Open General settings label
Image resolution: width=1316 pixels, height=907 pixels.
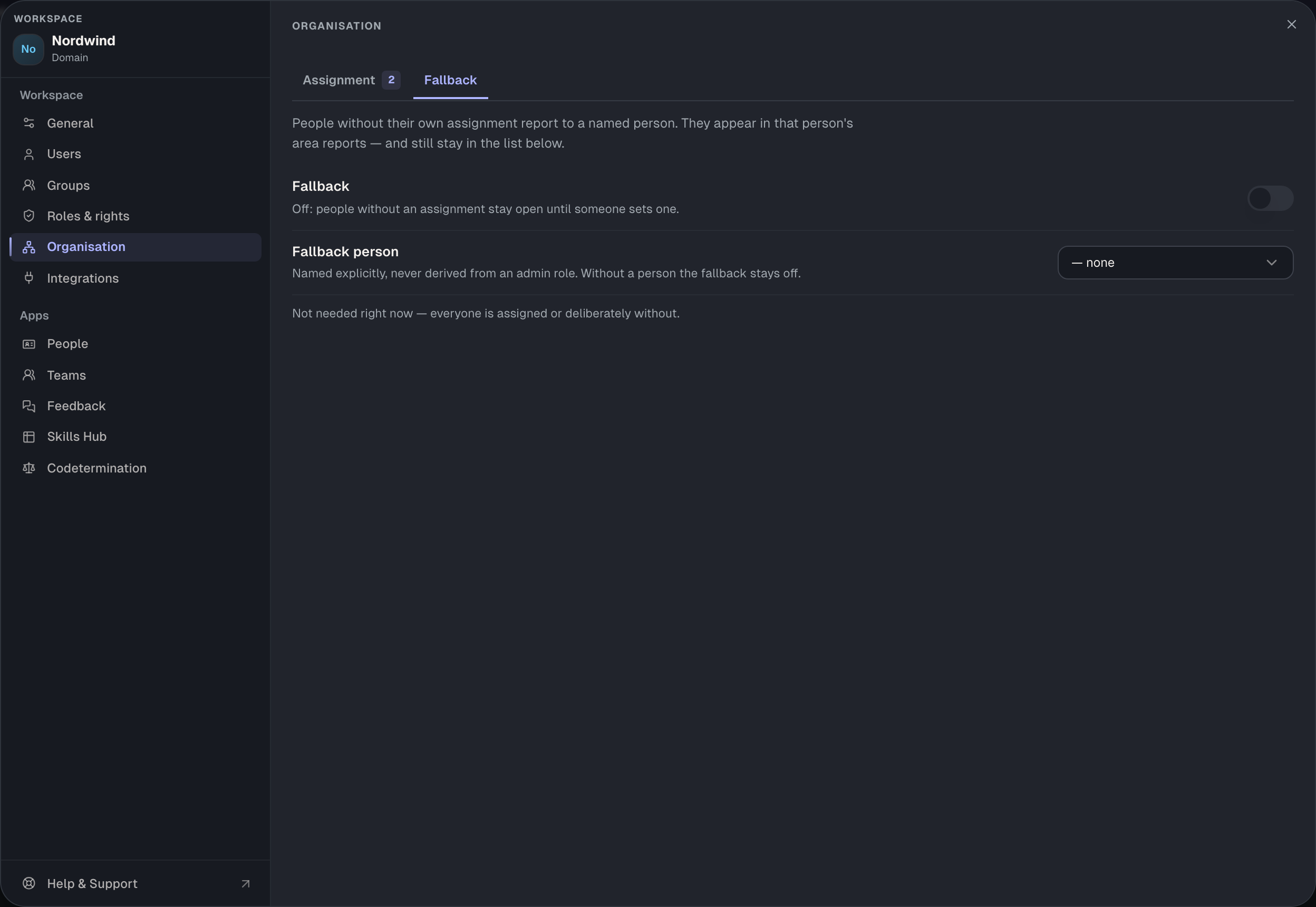pos(71,123)
